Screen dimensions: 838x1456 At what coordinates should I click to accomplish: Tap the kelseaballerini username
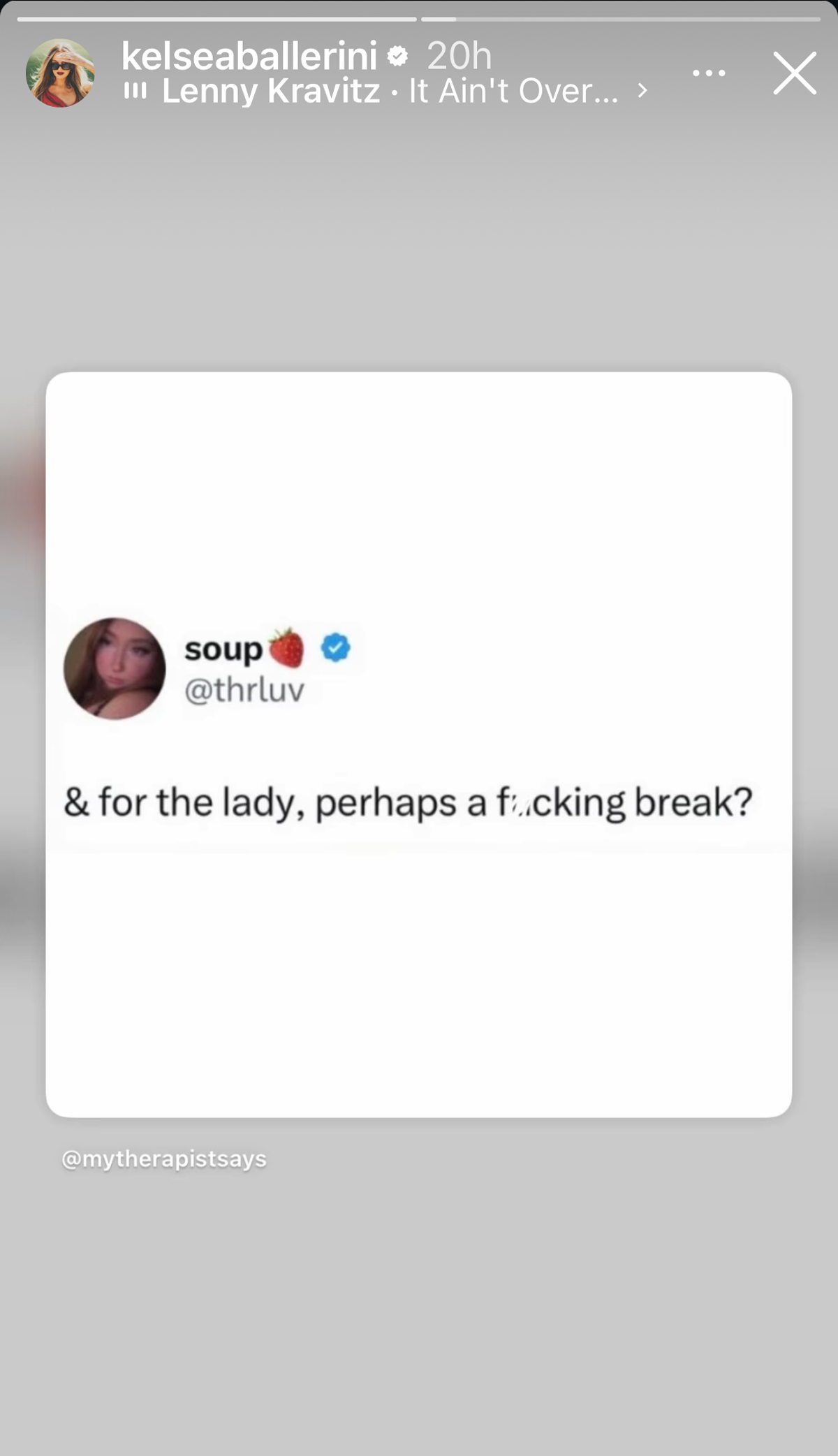click(x=249, y=56)
